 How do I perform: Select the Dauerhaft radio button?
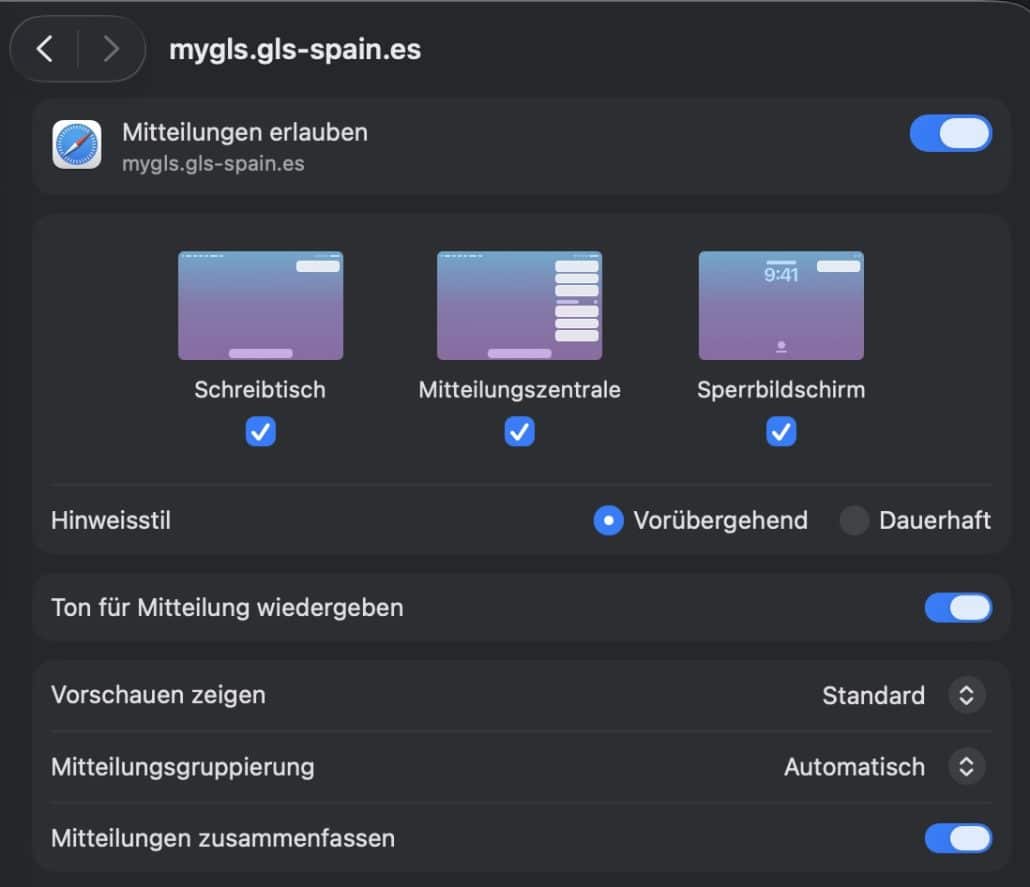855,520
